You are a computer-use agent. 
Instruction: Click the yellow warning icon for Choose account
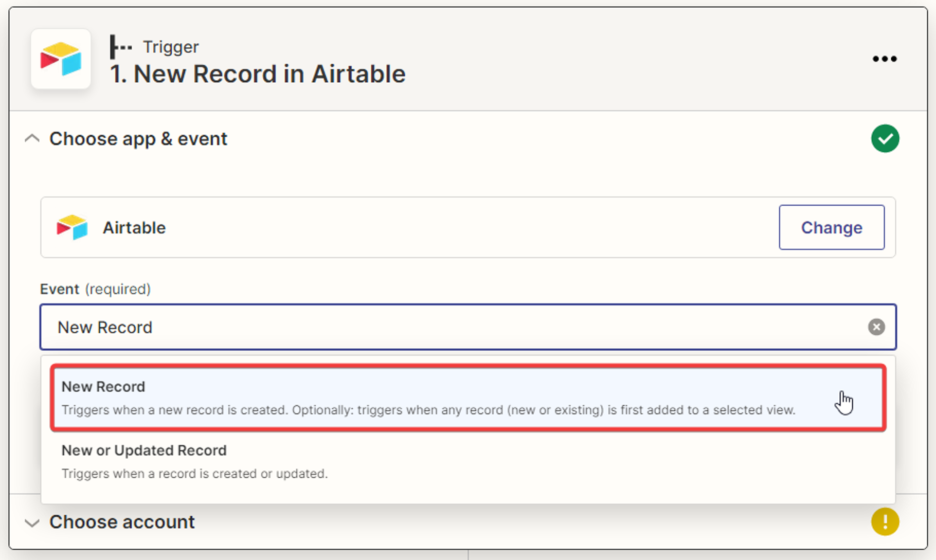[x=885, y=521]
